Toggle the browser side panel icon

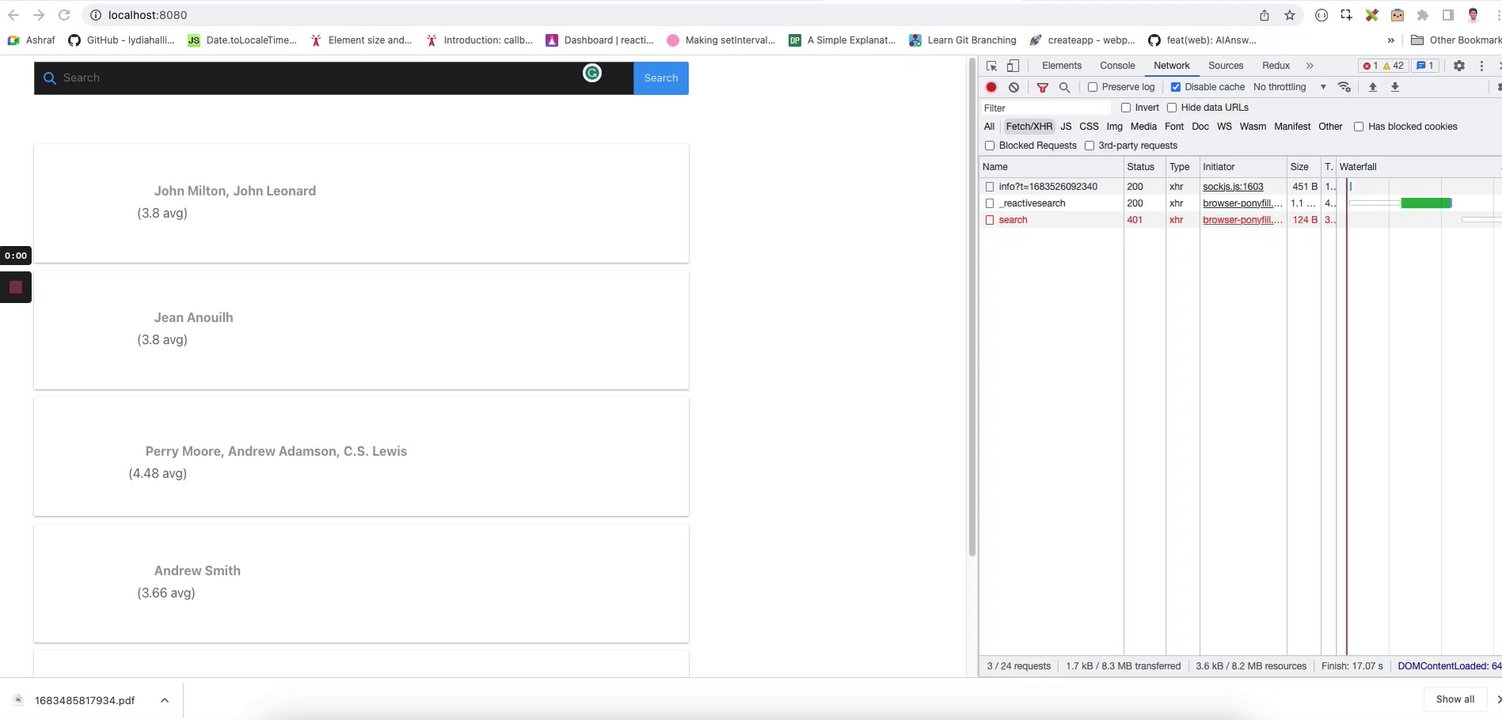(1447, 15)
